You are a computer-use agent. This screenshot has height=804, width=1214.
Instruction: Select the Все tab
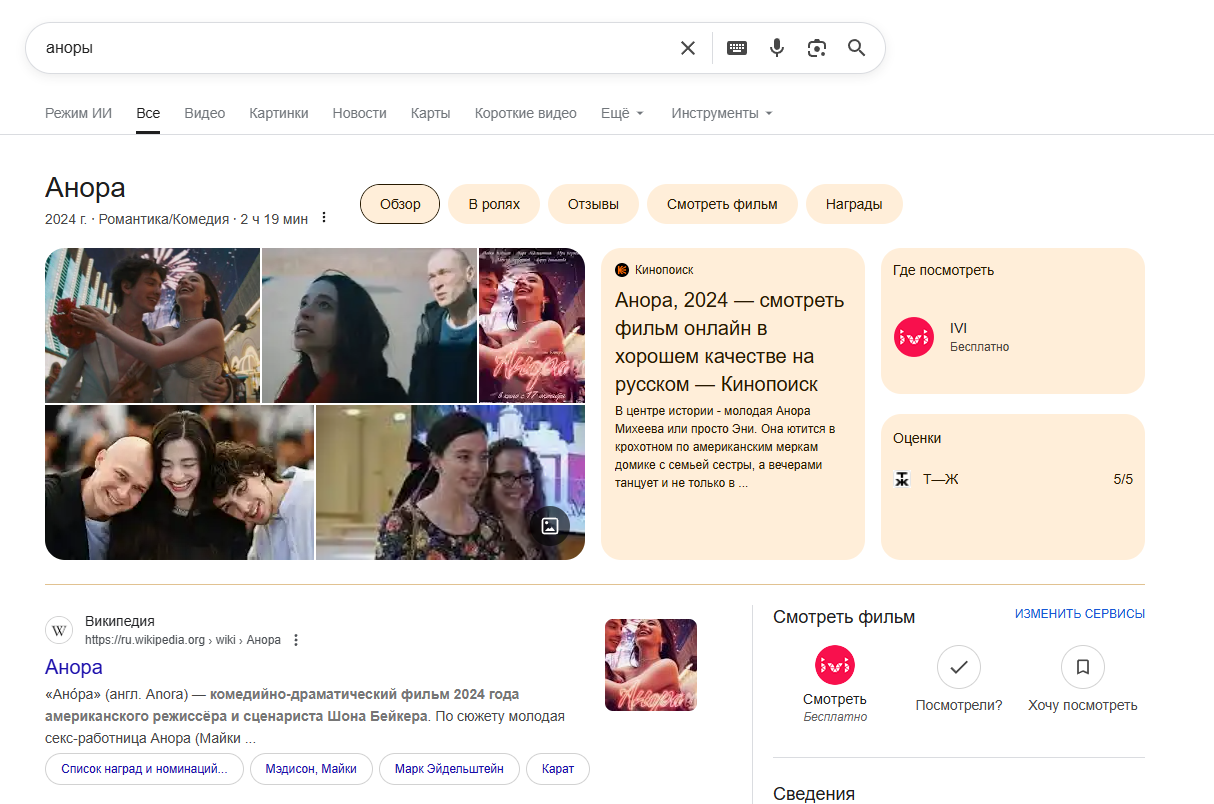coord(148,113)
